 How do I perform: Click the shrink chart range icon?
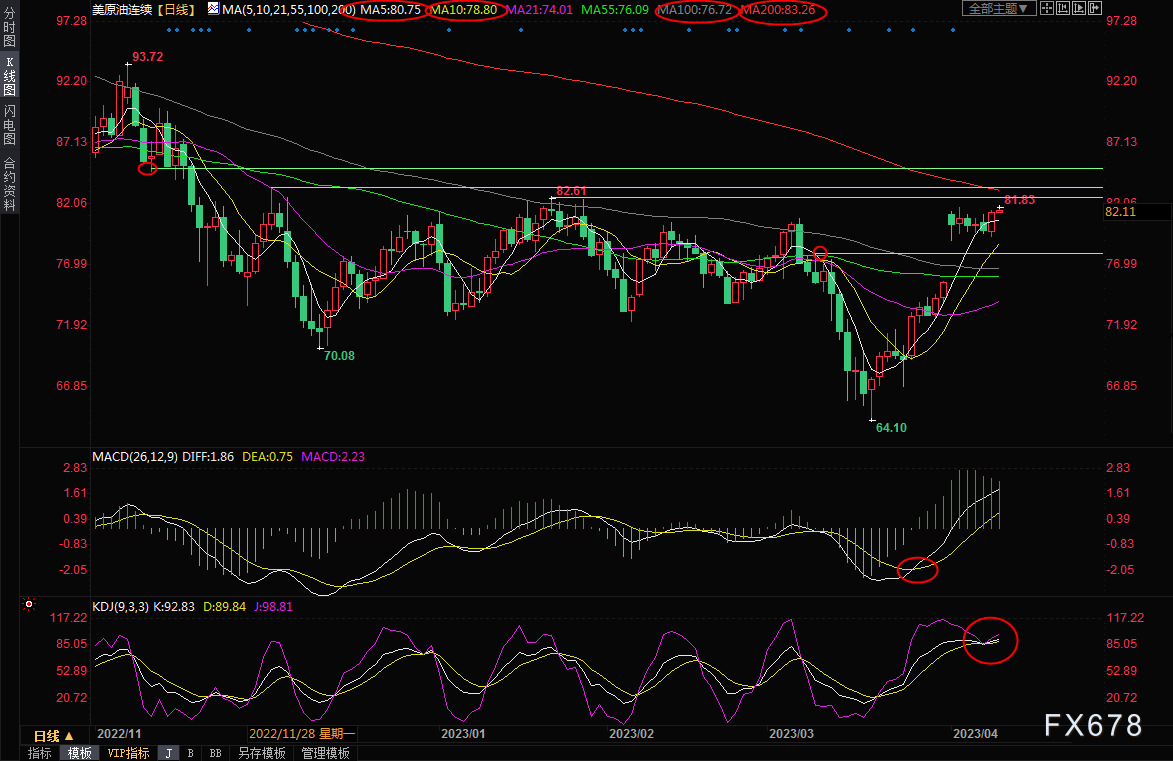tap(1062, 9)
